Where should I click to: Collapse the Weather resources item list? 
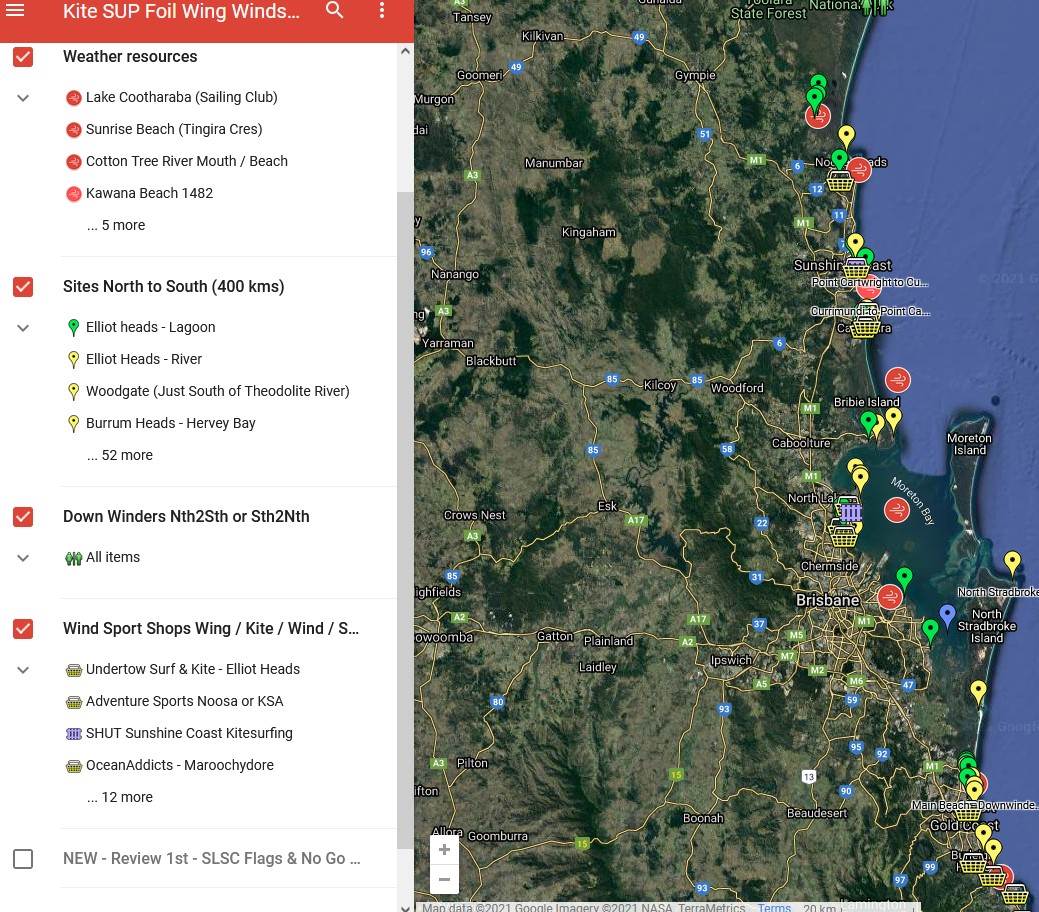tap(23, 98)
